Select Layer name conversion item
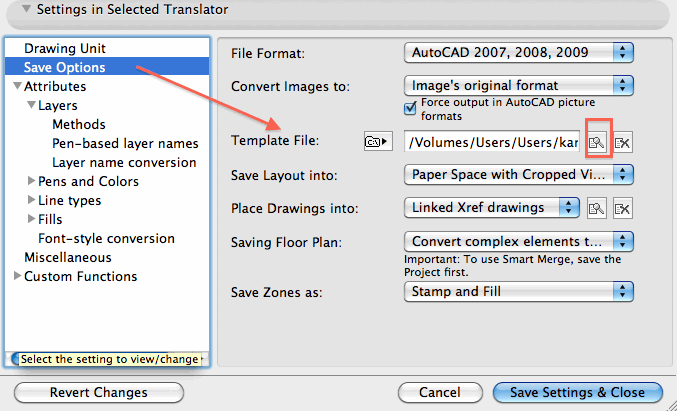677x411 pixels. click(x=124, y=162)
